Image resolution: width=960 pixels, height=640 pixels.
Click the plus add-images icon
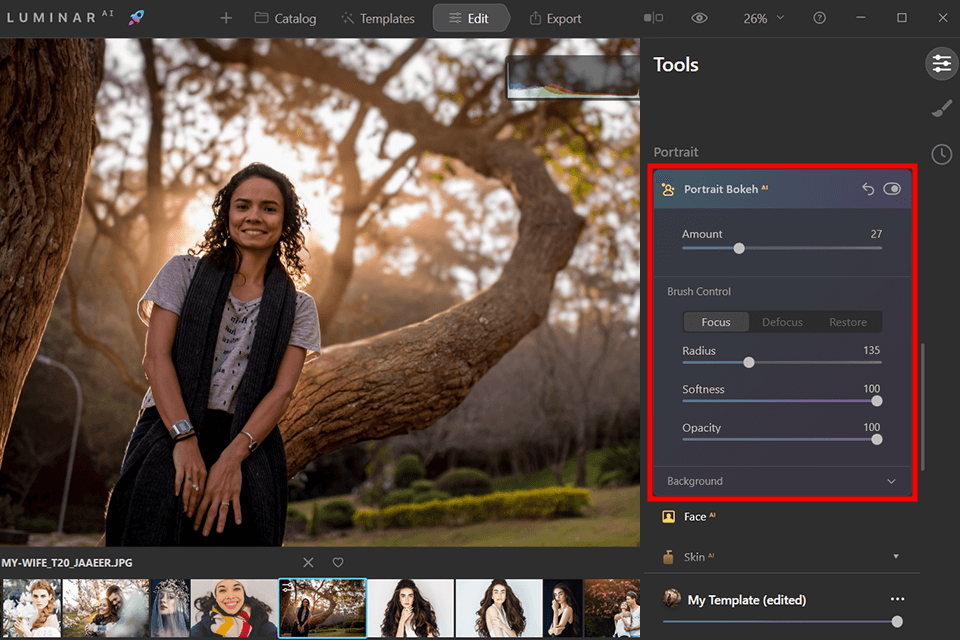pos(226,18)
